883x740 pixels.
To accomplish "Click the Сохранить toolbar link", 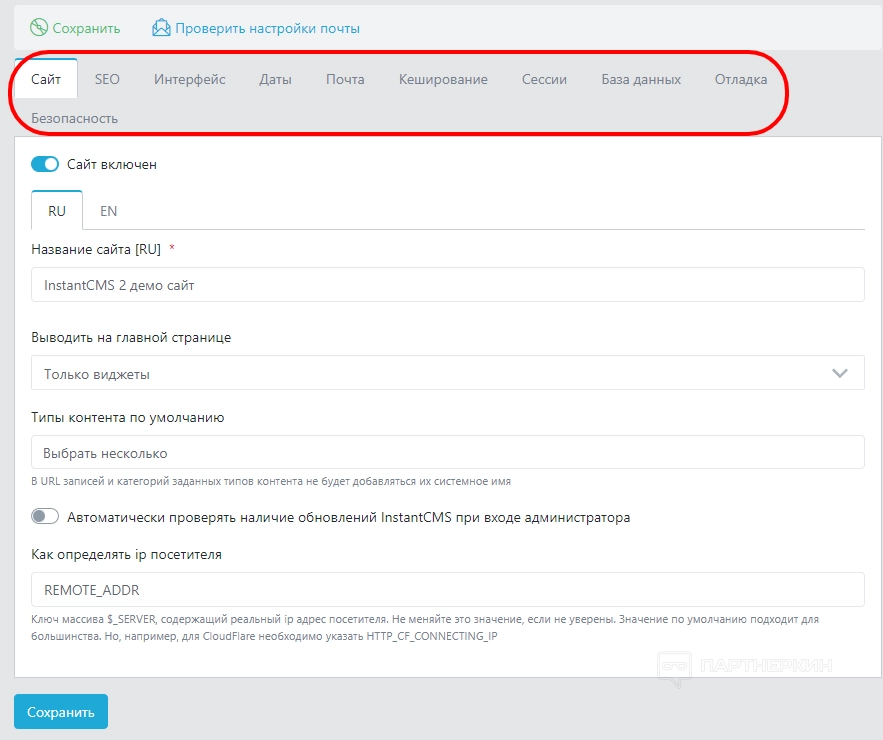I will tap(86, 28).
